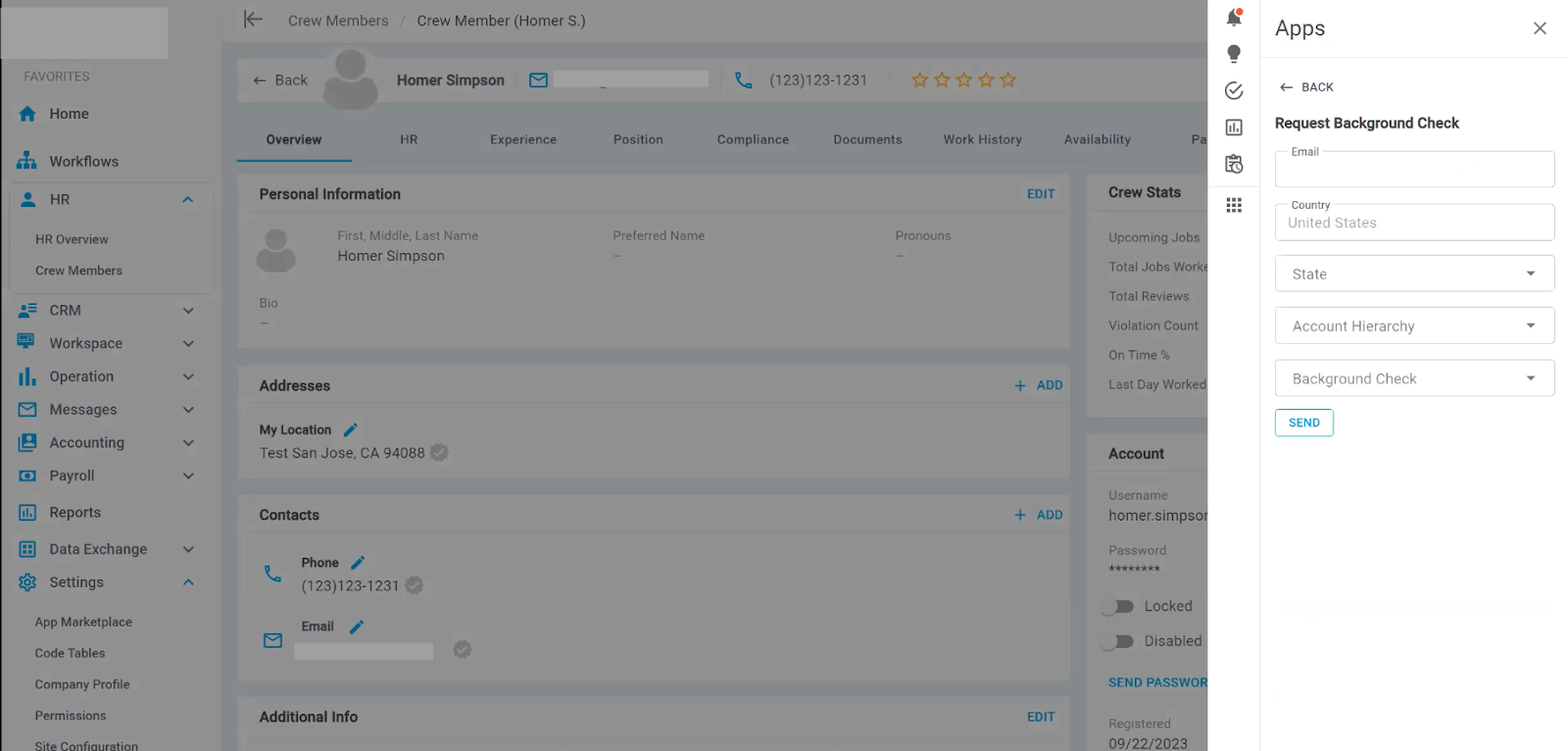This screenshot has height=751, width=1568.
Task: Open the Account Hierarchy dropdown
Action: coord(1414,325)
